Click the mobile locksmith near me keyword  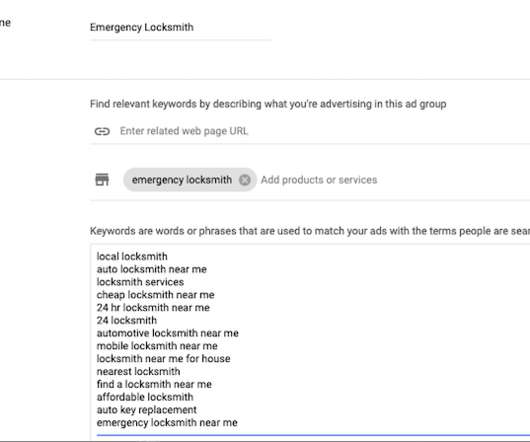click(157, 346)
